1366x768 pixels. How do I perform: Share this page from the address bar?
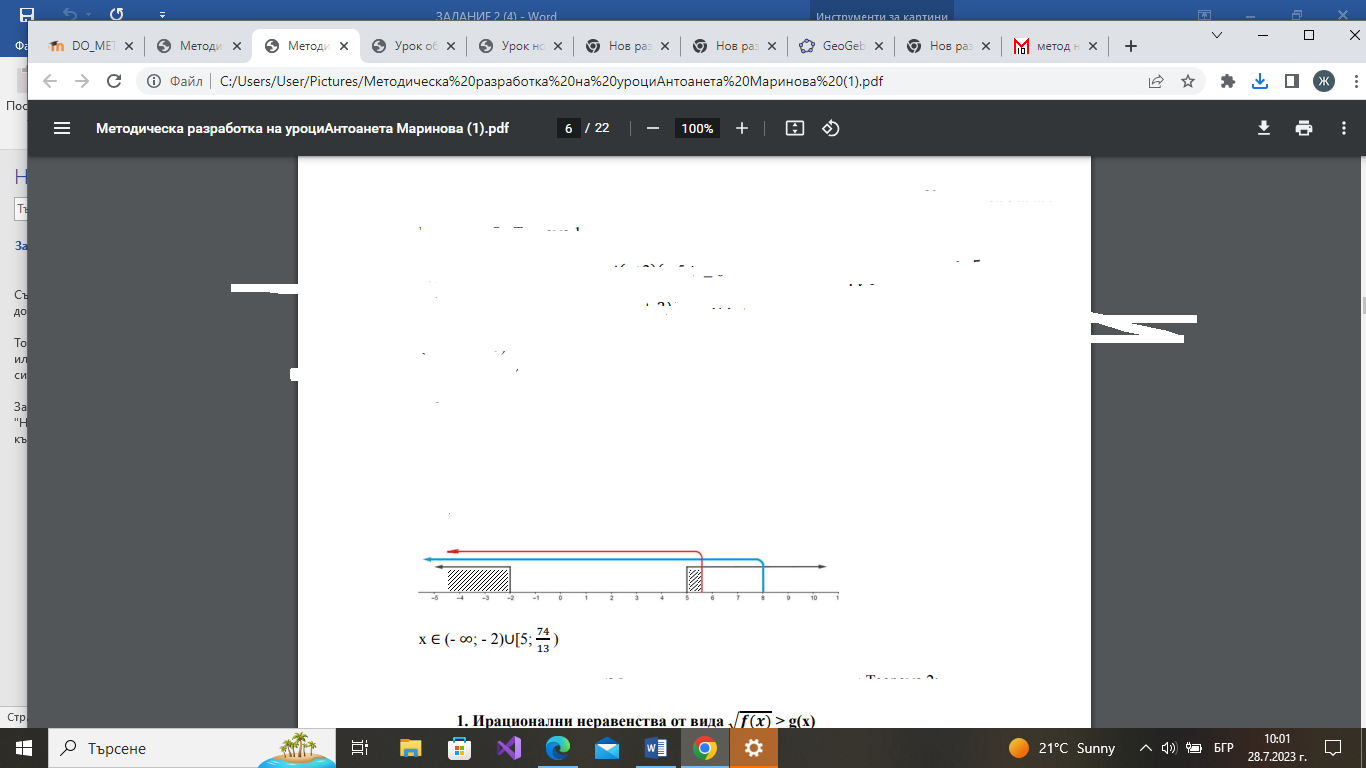[1156, 82]
